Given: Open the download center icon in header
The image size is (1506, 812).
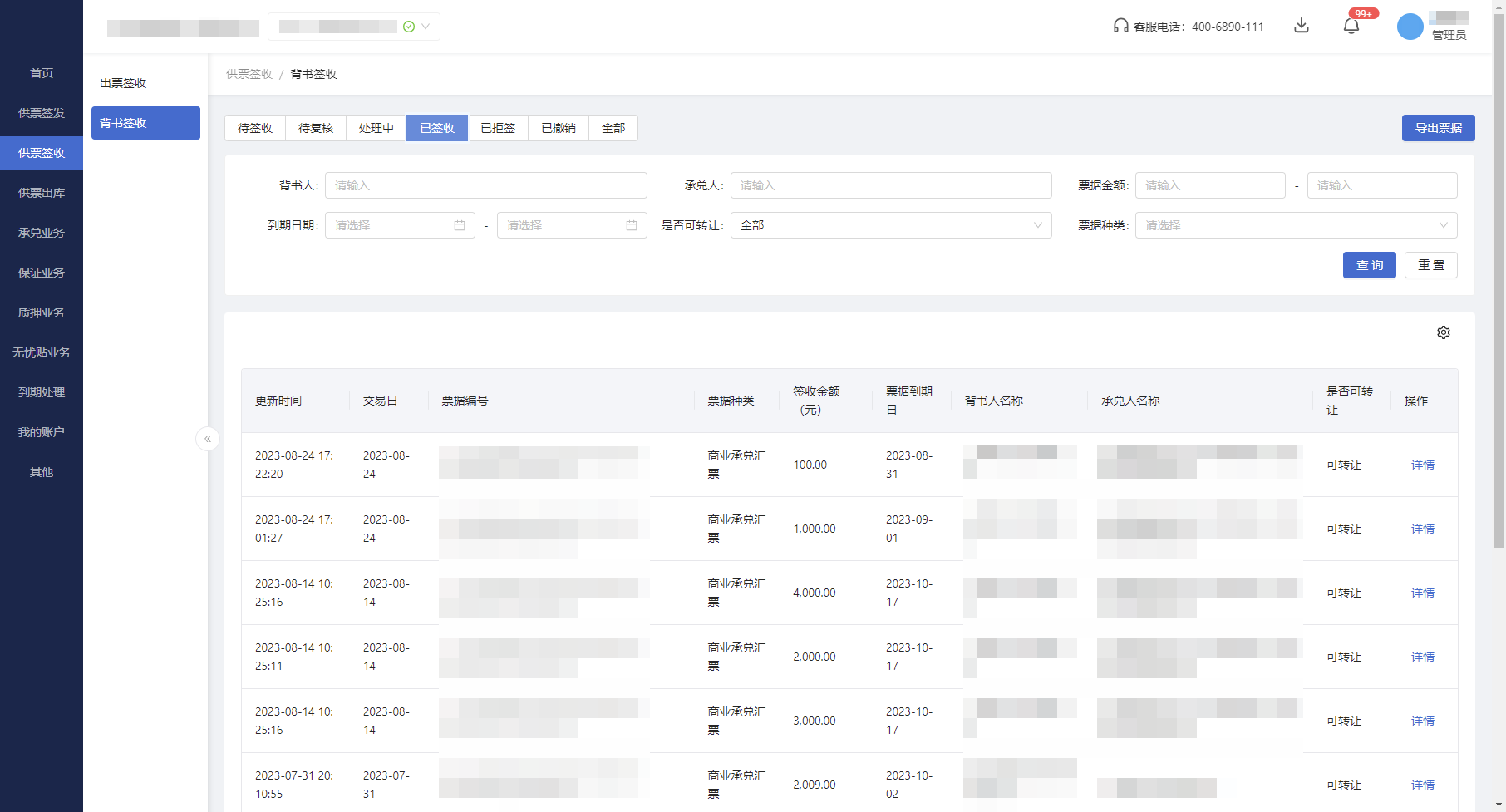Looking at the screenshot, I should (x=1302, y=26).
